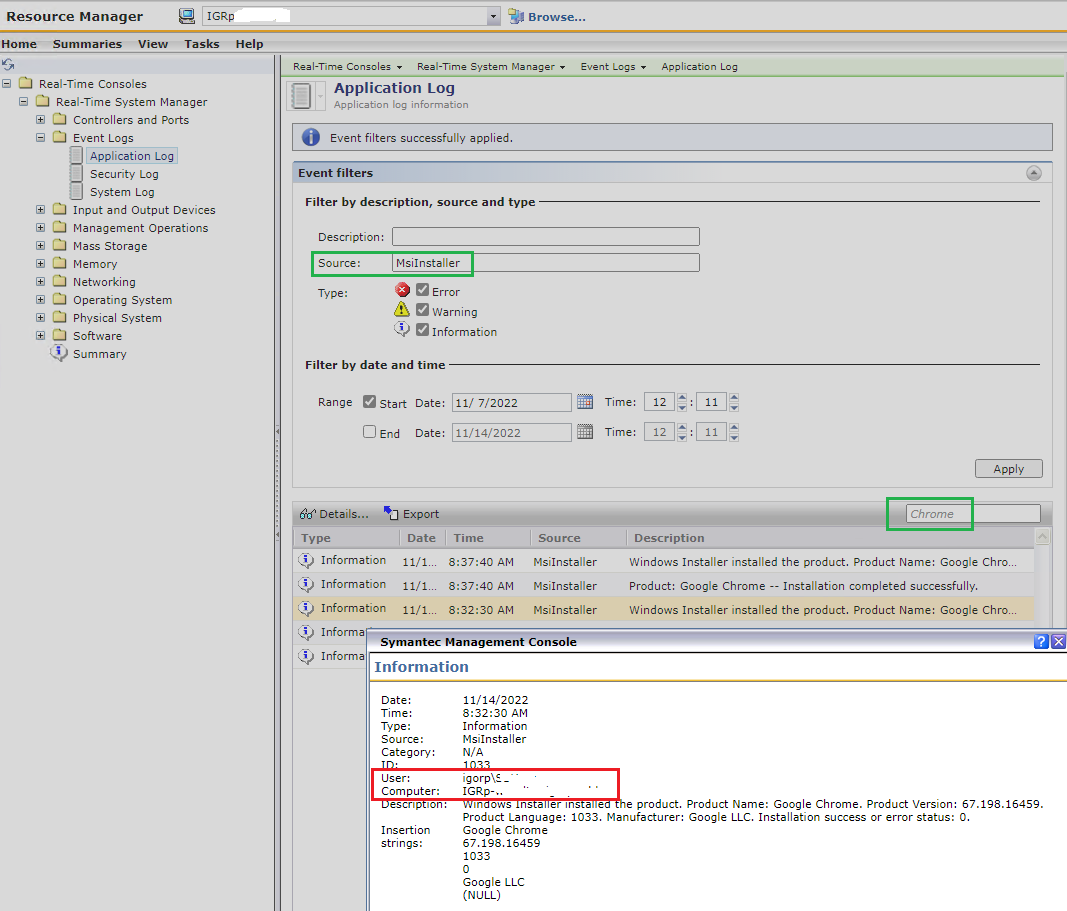This screenshot has width=1067, height=911.
Task: Enable the End date range checkbox
Action: 369,431
